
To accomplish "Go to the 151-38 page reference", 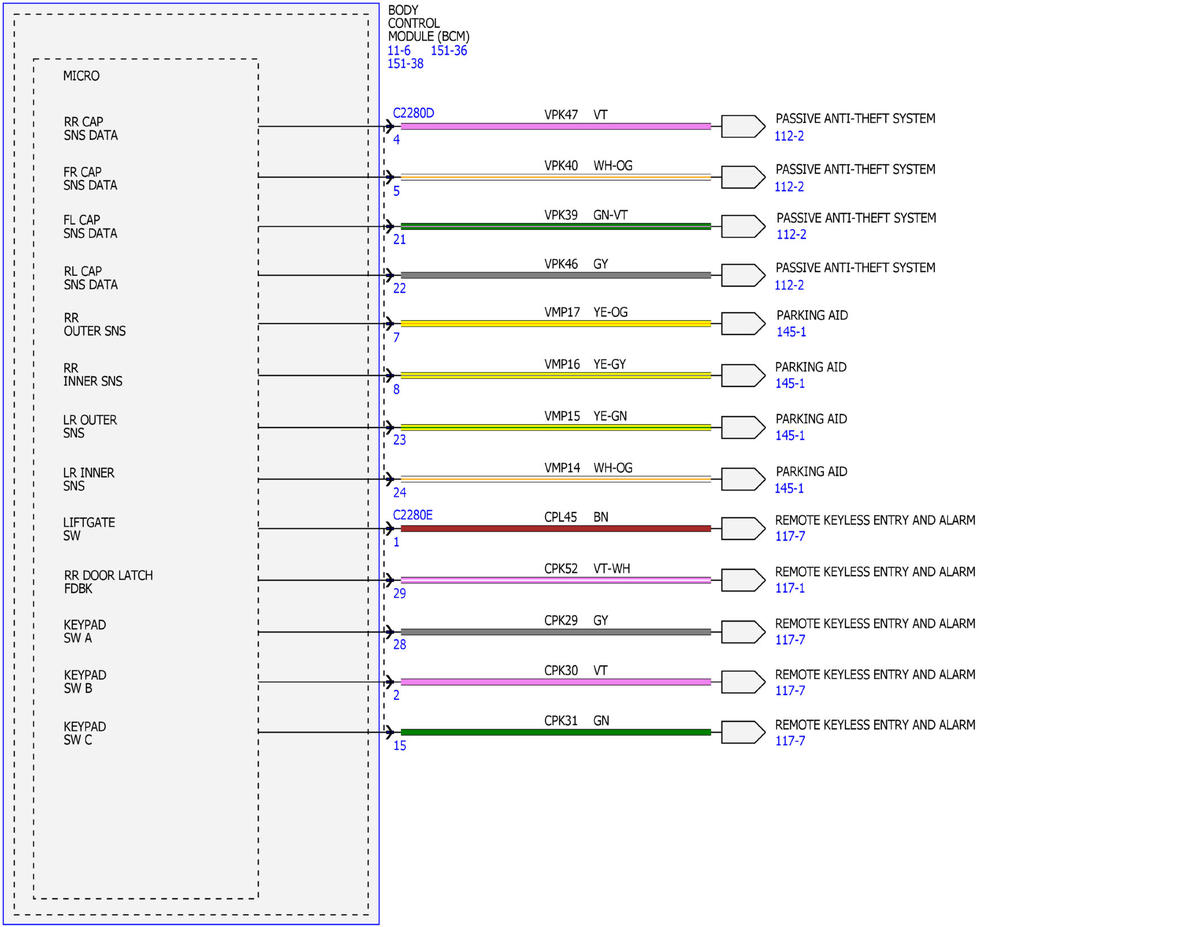I will tap(406, 63).
